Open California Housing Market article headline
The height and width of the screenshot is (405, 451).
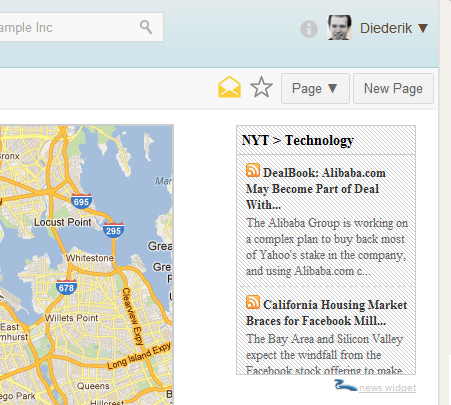pyautogui.click(x=326, y=313)
